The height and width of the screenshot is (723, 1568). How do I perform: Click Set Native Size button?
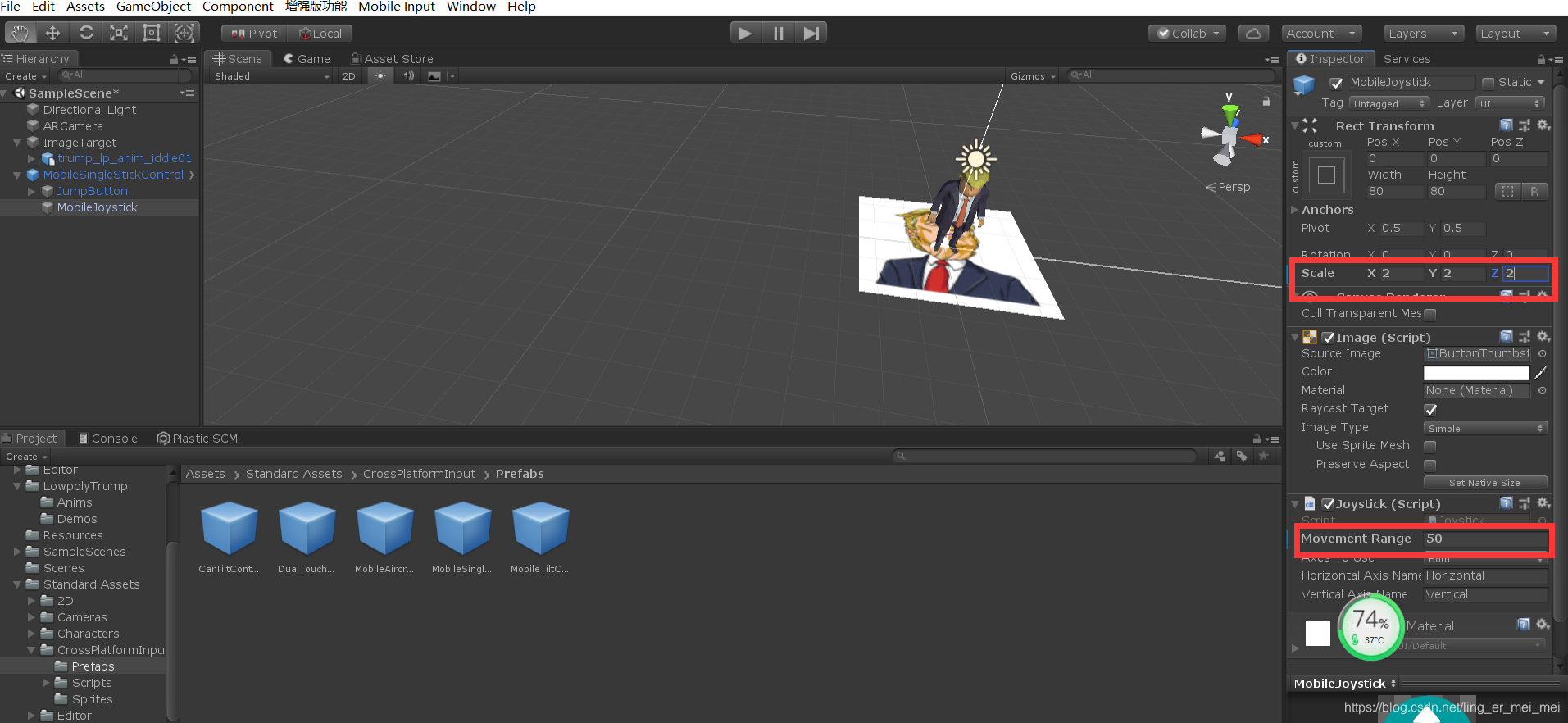pos(1485,483)
